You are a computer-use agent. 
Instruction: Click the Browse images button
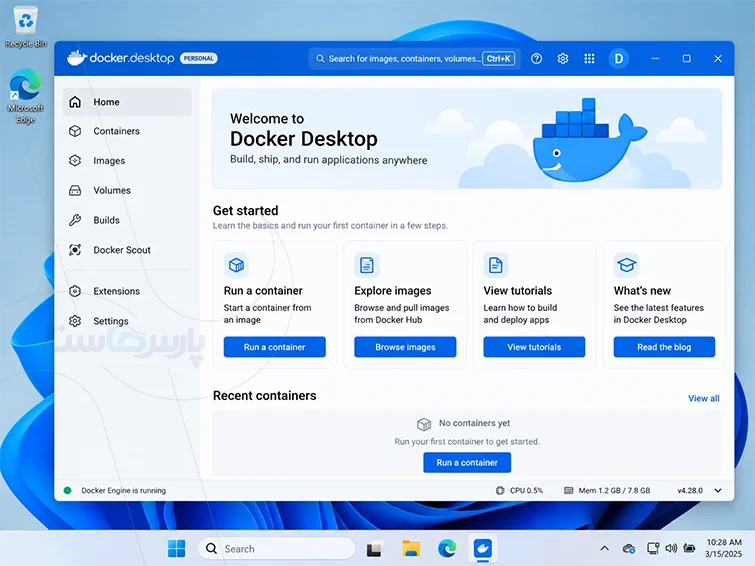[405, 347]
